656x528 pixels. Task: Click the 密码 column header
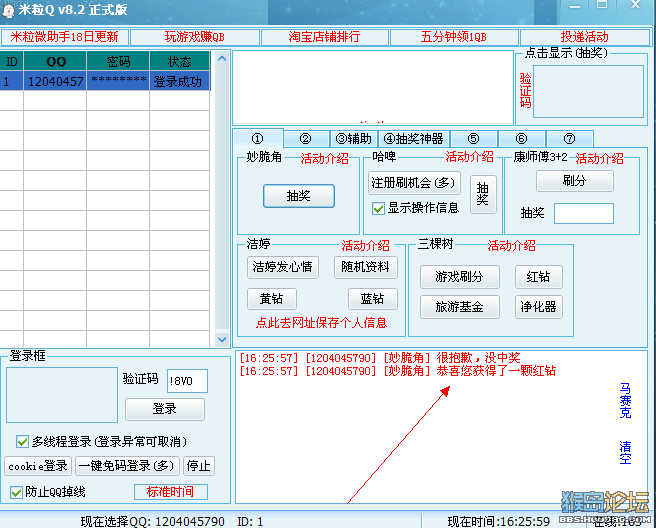coord(118,62)
